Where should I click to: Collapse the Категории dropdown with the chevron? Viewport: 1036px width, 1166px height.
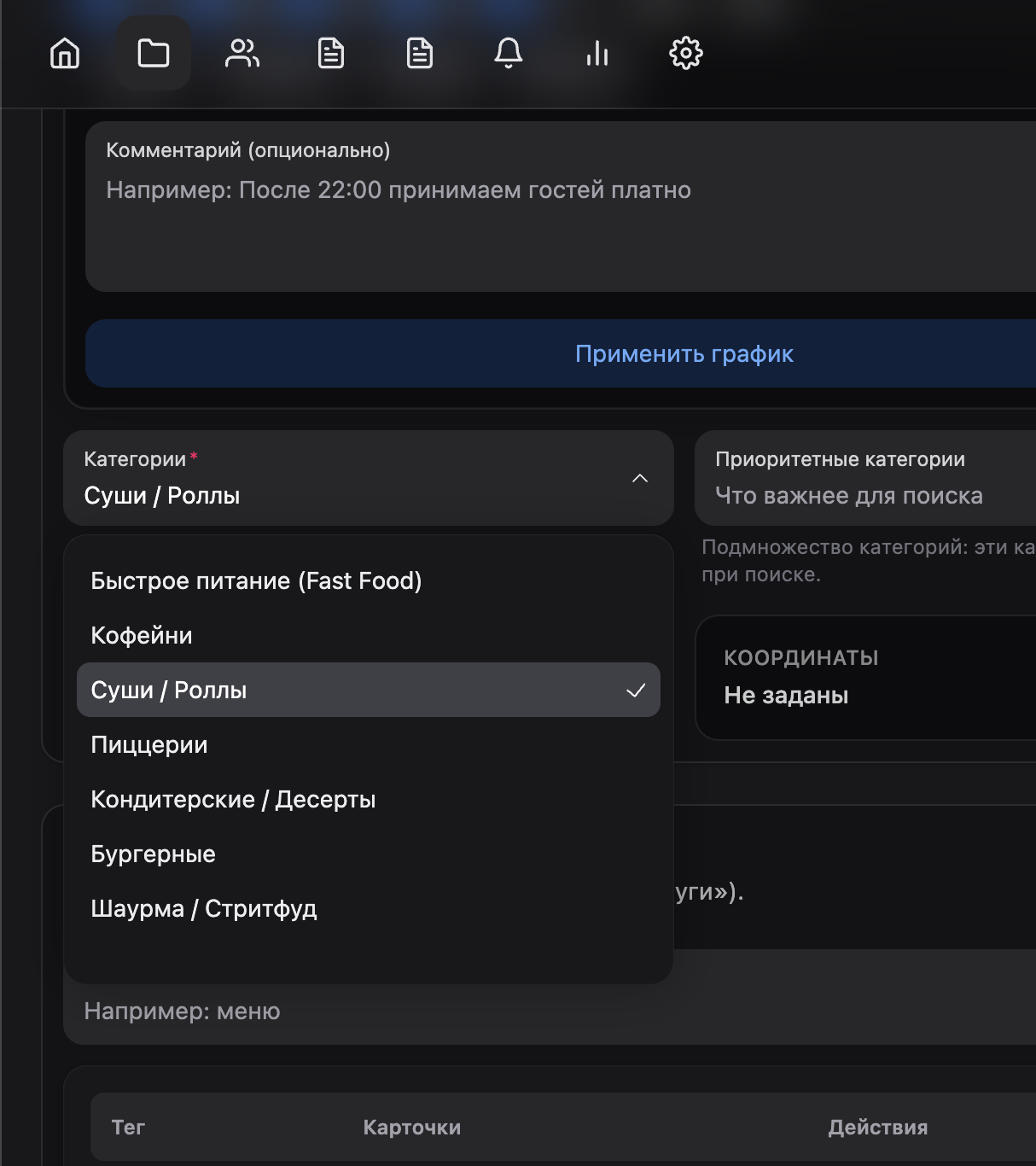click(x=641, y=478)
